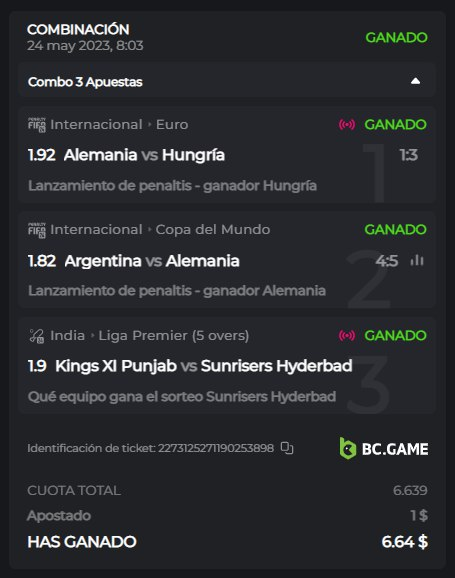Image resolution: width=455 pixels, height=578 pixels.
Task: Click the 4:5 score of second bet
Action: [x=387, y=261]
